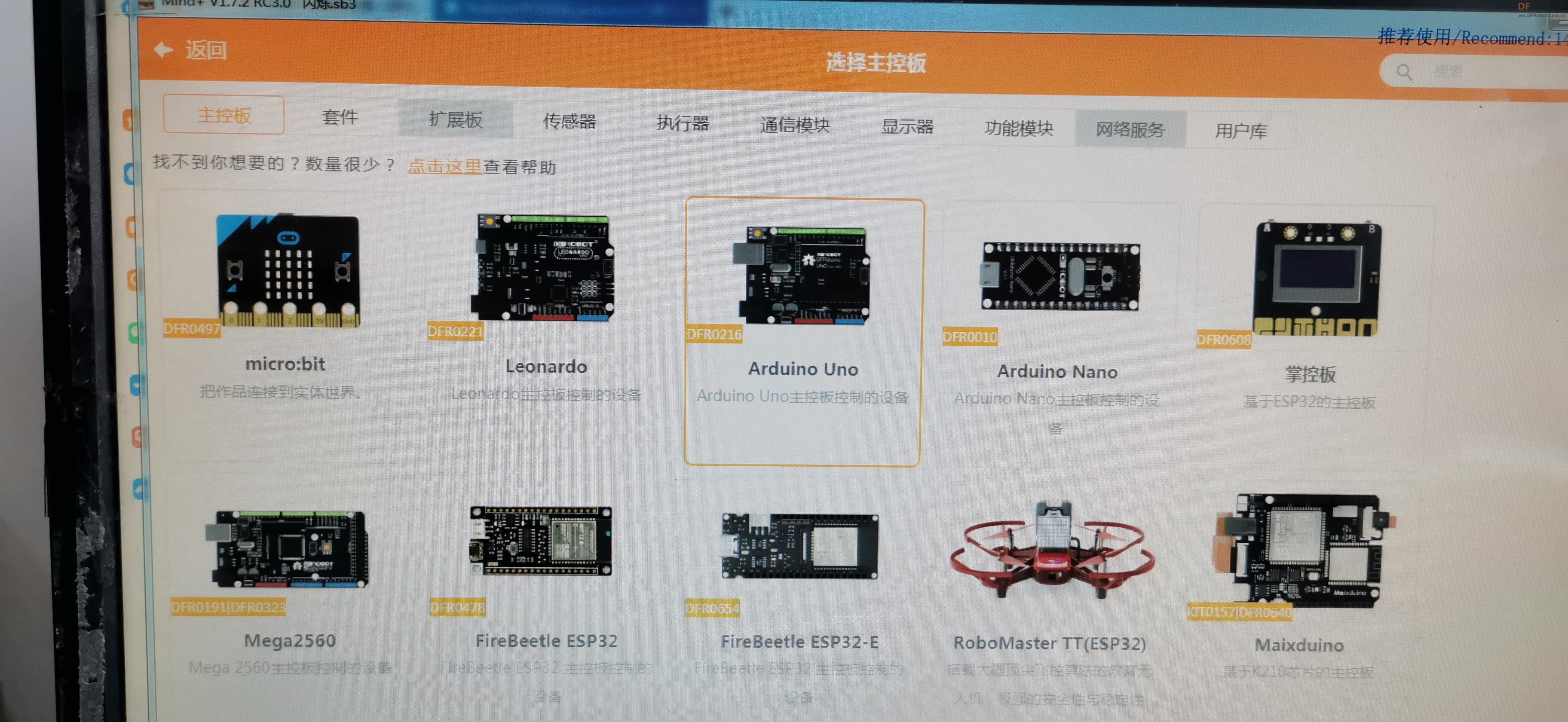Screen dimensions: 1568x722
Task: Click the DFR0010 product tag
Action: pos(970,337)
